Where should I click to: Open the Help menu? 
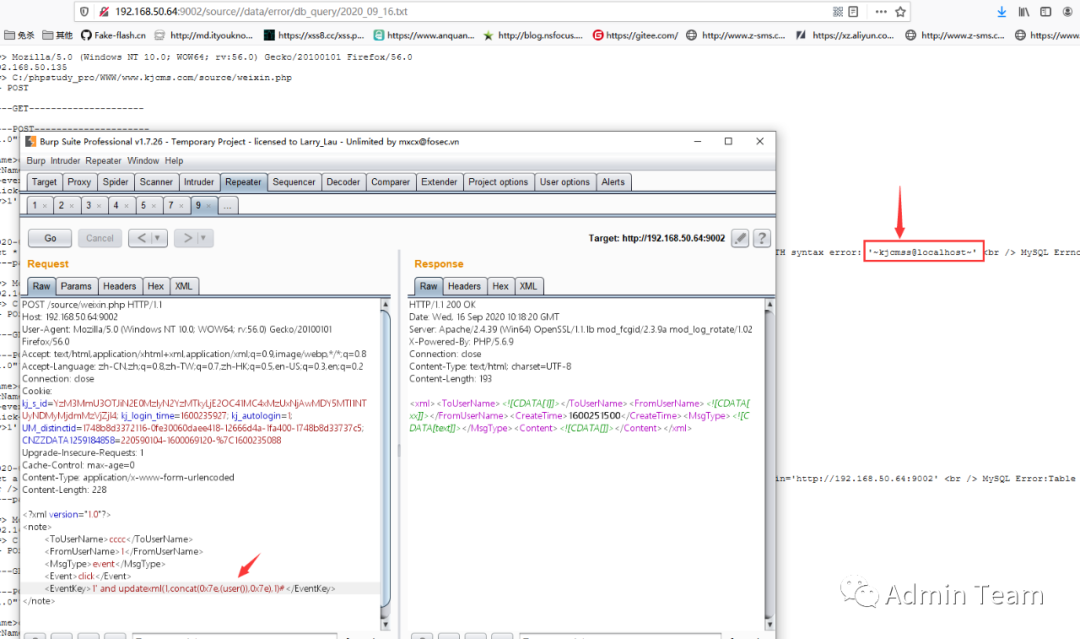click(174, 160)
